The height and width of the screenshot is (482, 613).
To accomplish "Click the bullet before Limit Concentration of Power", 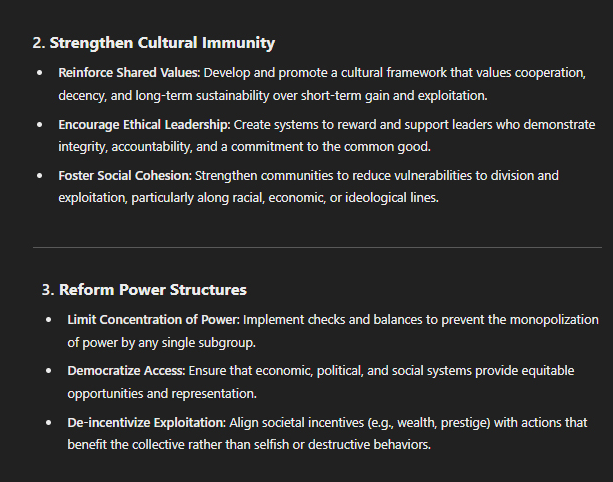I will coord(48,320).
